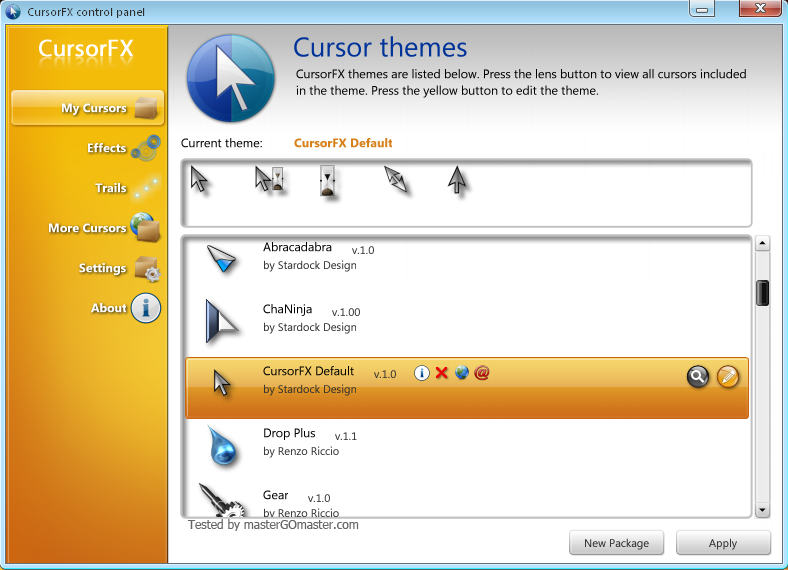Image resolution: width=788 pixels, height=570 pixels.
Task: Click the lens button to view all cursors
Action: (x=698, y=376)
